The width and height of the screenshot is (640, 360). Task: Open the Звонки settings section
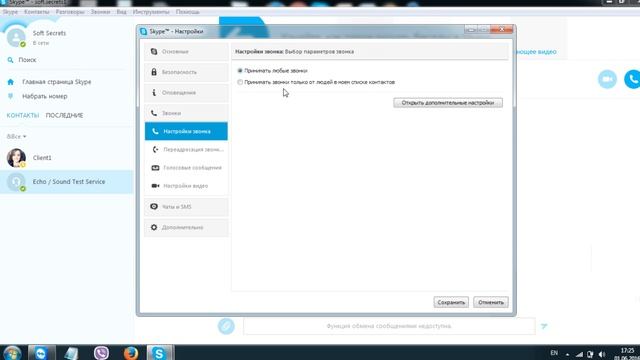[186, 113]
